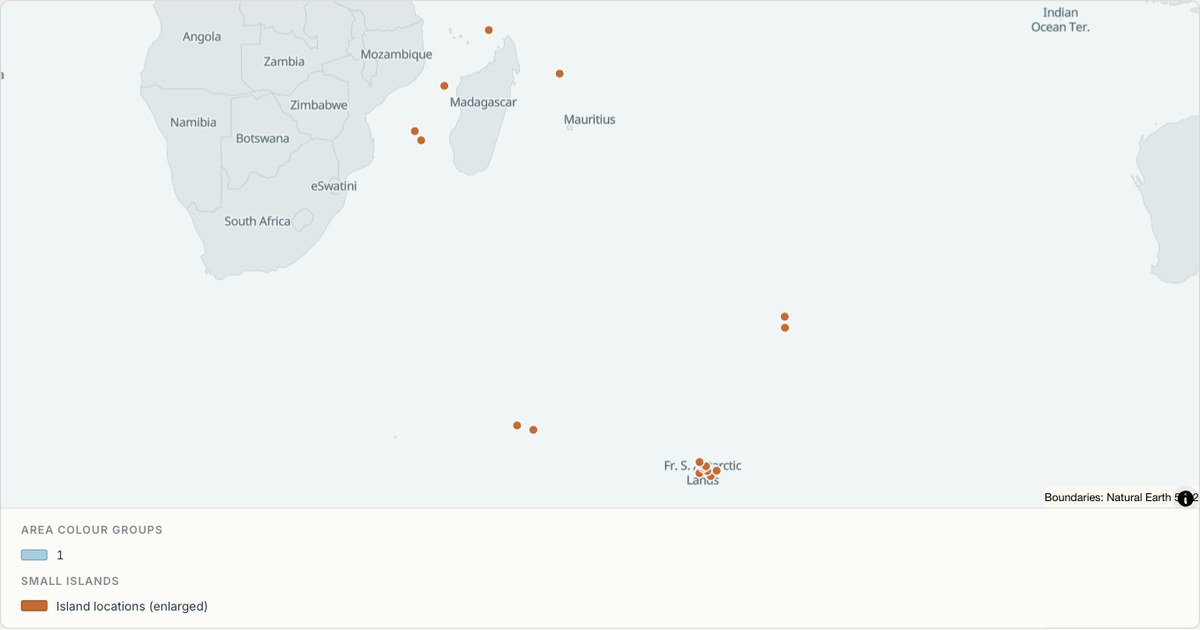Click the Indian Ocean Ter. label
Viewport: 1200px width, 630px height.
click(1060, 20)
